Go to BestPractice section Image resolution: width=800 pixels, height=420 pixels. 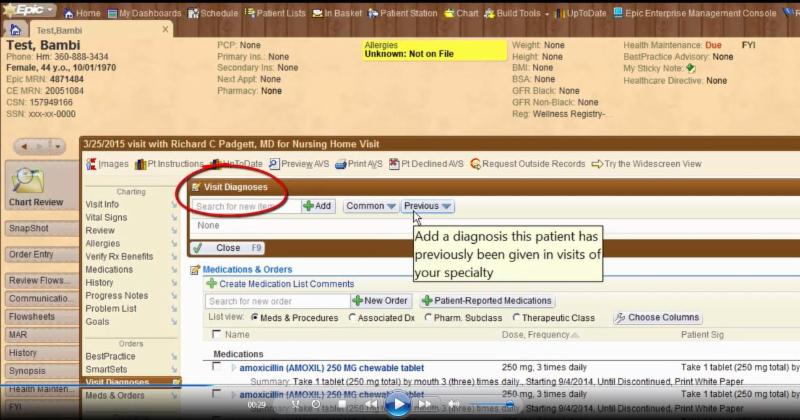point(110,356)
